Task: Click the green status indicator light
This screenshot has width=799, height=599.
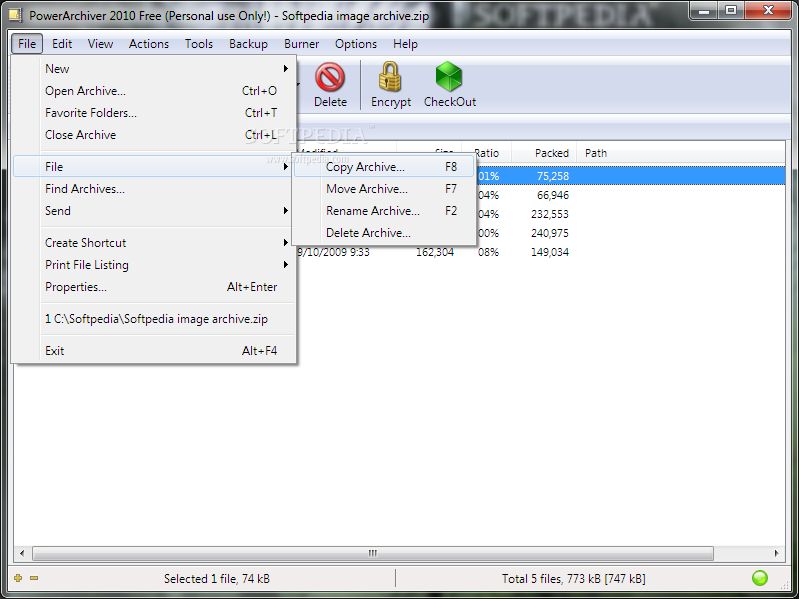Action: (760, 578)
